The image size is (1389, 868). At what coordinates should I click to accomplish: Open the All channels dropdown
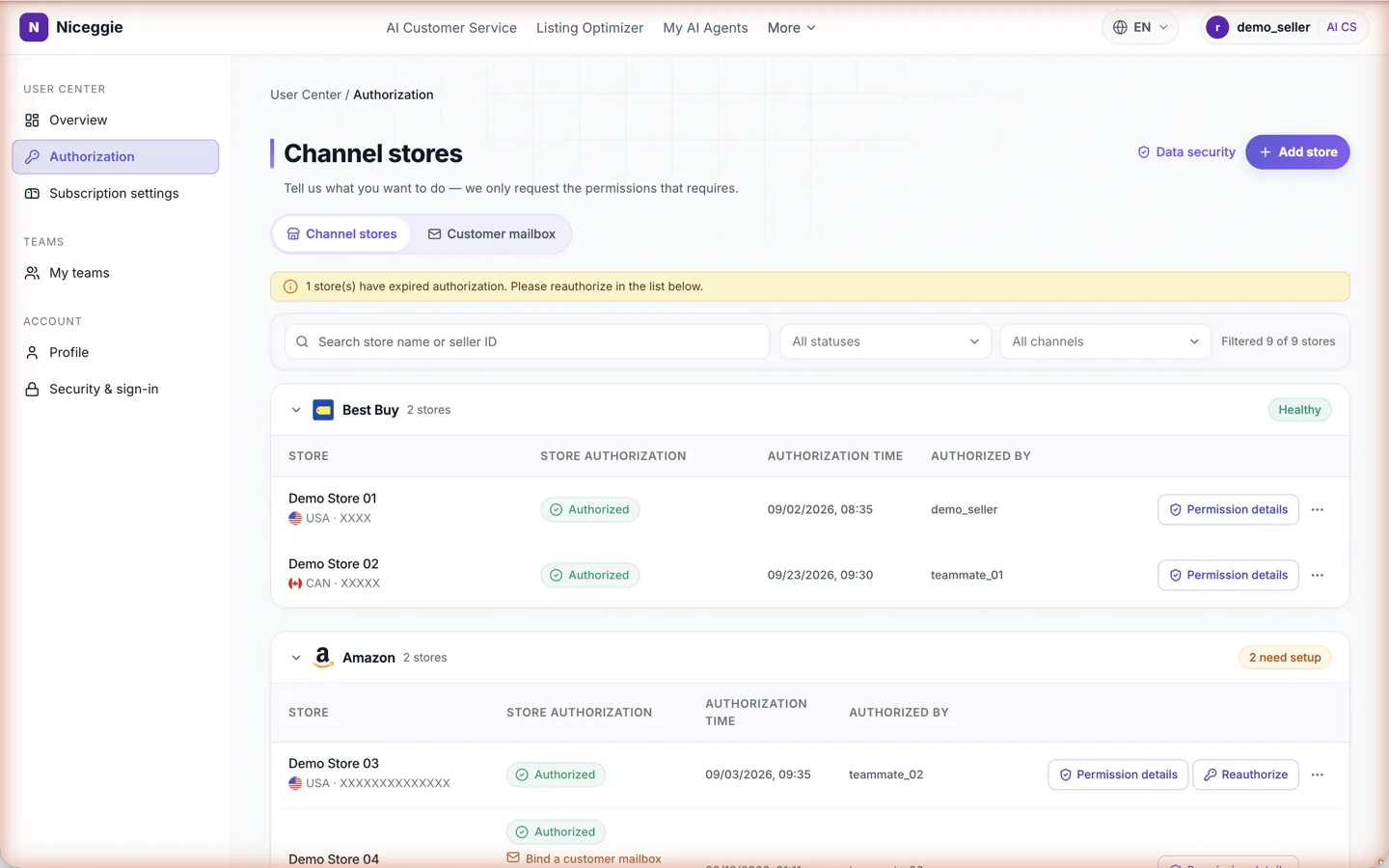(1105, 341)
